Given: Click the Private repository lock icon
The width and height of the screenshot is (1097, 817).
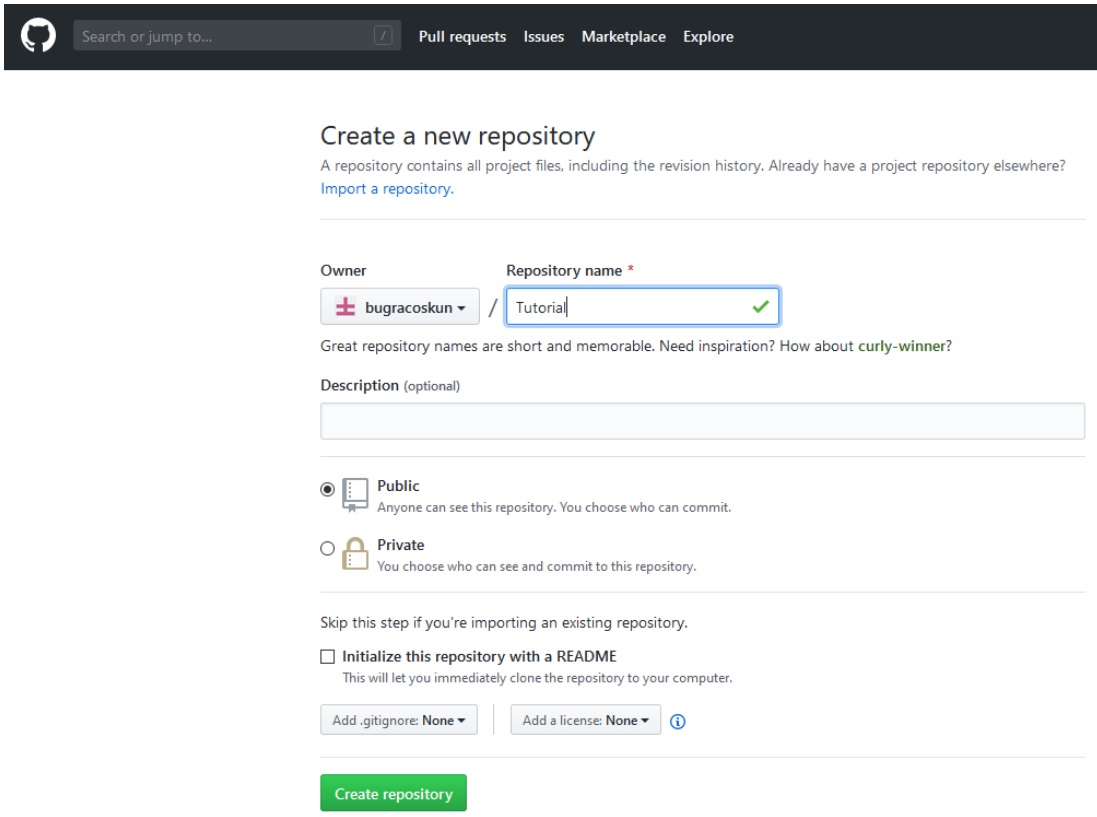Looking at the screenshot, I should (x=355, y=553).
